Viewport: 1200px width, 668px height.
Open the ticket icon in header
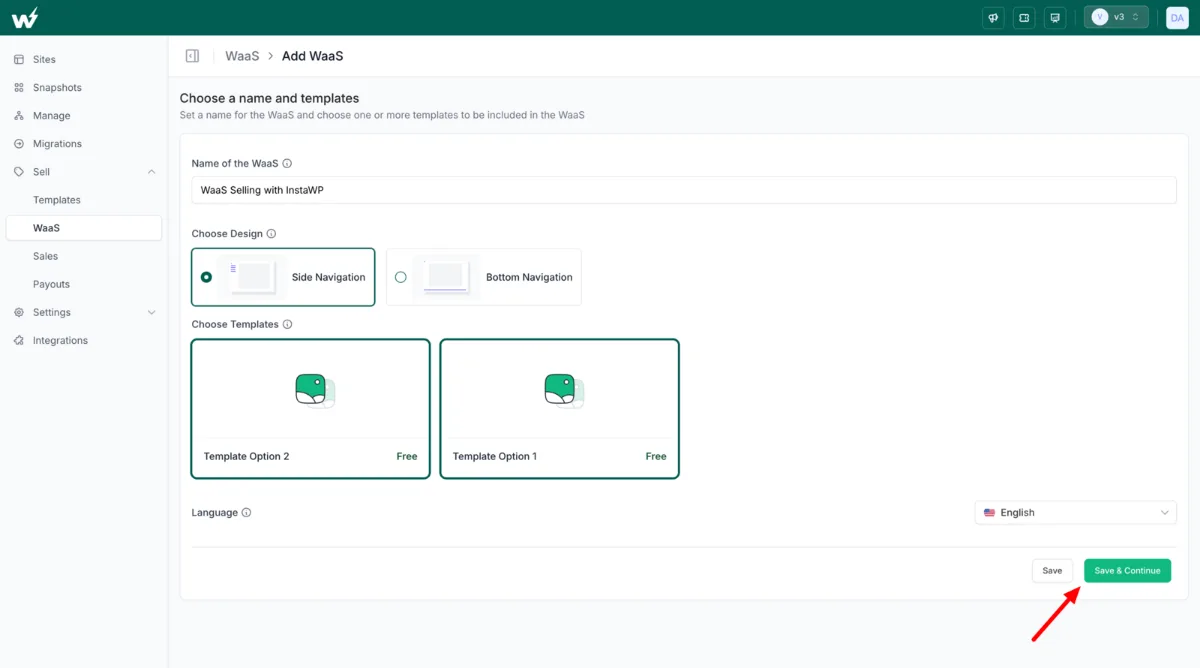[1023, 17]
